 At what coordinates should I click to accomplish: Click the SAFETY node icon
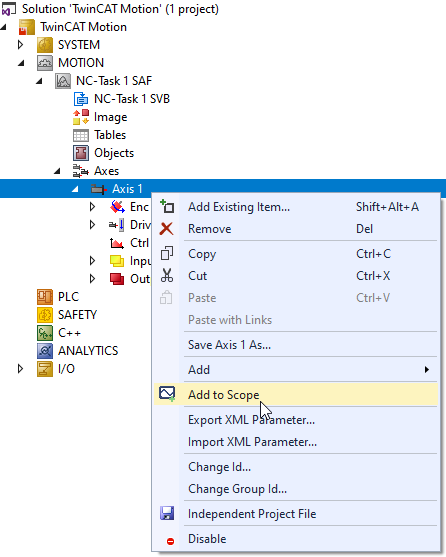coord(45,315)
